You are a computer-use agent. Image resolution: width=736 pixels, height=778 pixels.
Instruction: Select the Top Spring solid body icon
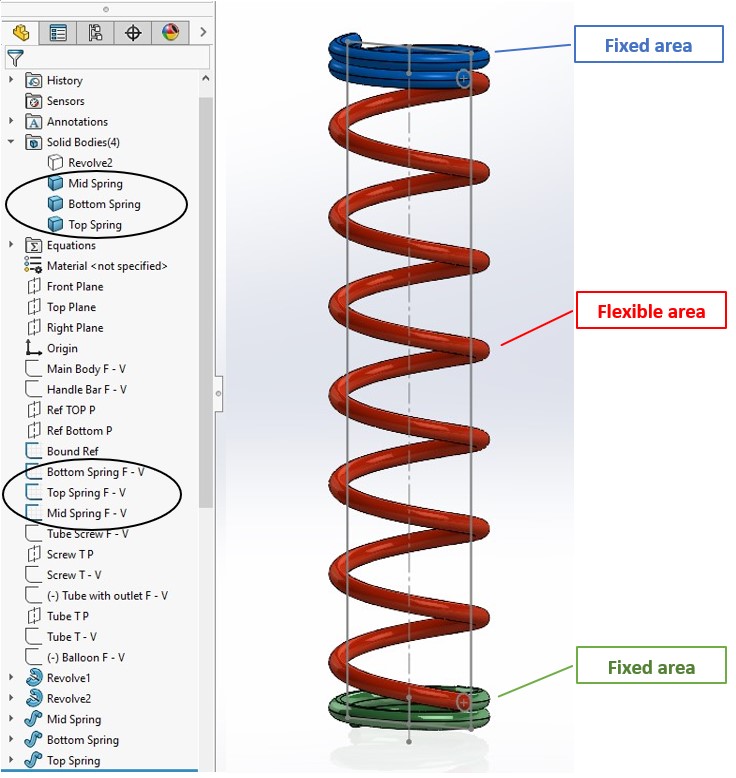point(56,225)
